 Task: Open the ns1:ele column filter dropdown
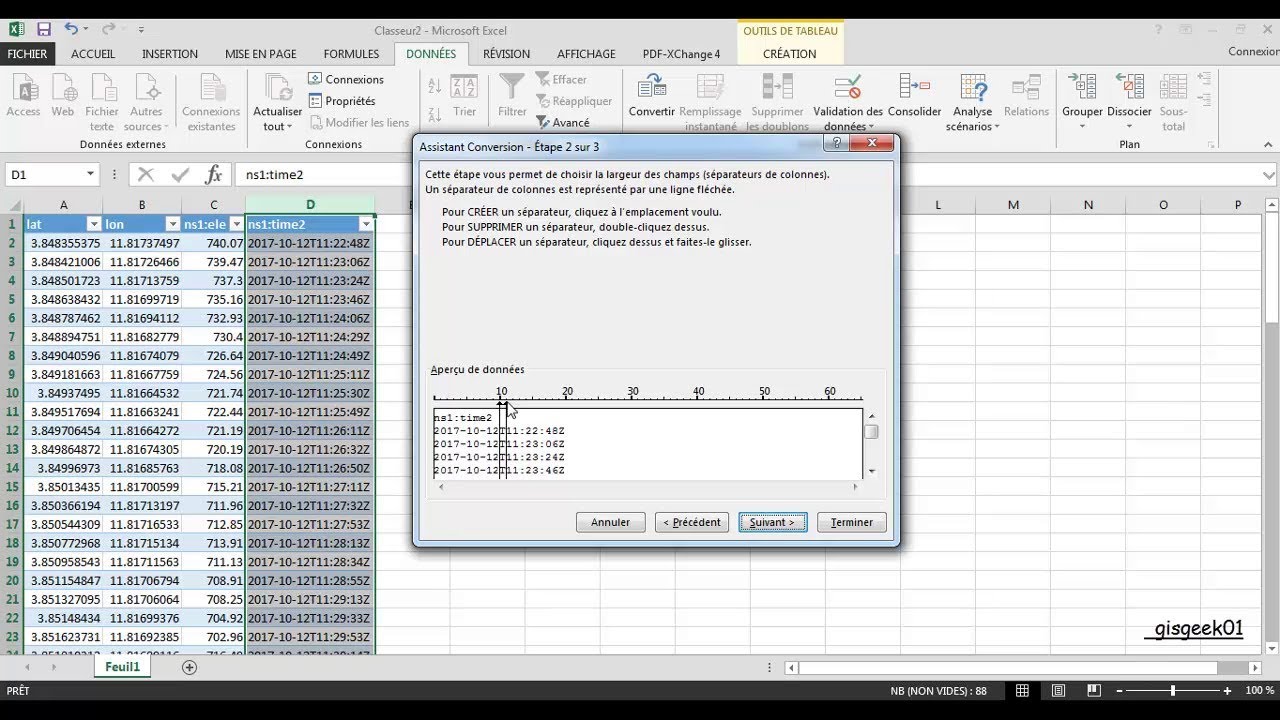[x=236, y=224]
